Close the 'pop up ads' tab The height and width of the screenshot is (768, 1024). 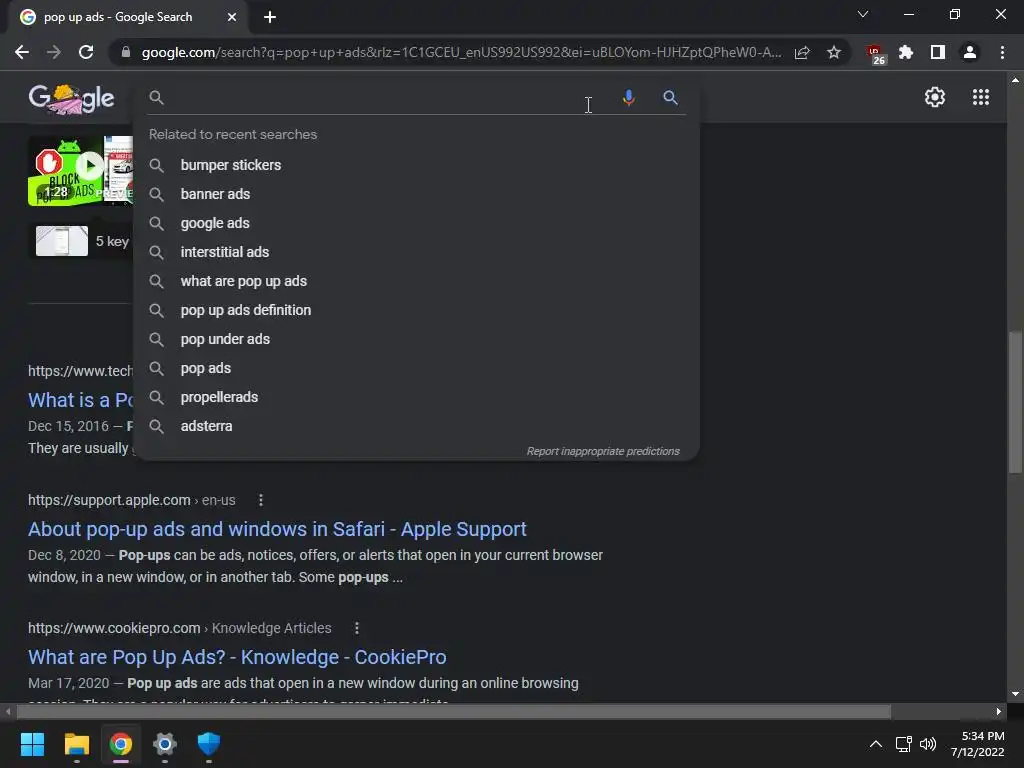click(232, 17)
